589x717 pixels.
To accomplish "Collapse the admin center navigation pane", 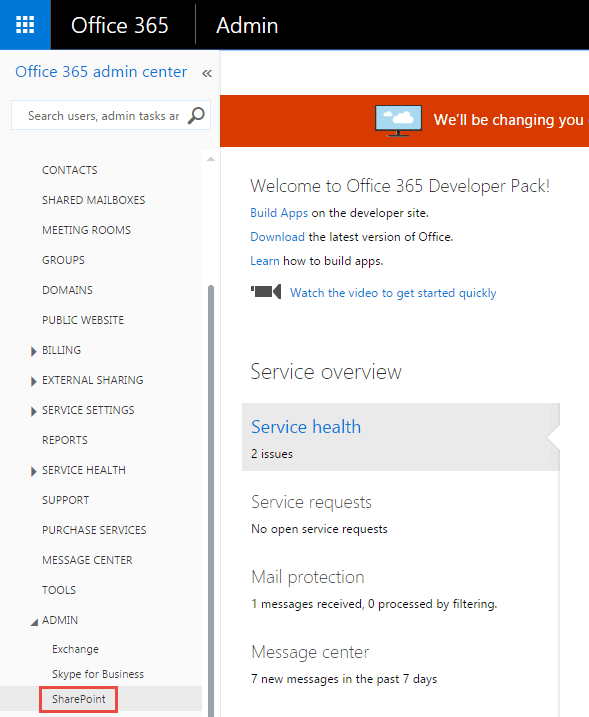I will 207,73.
